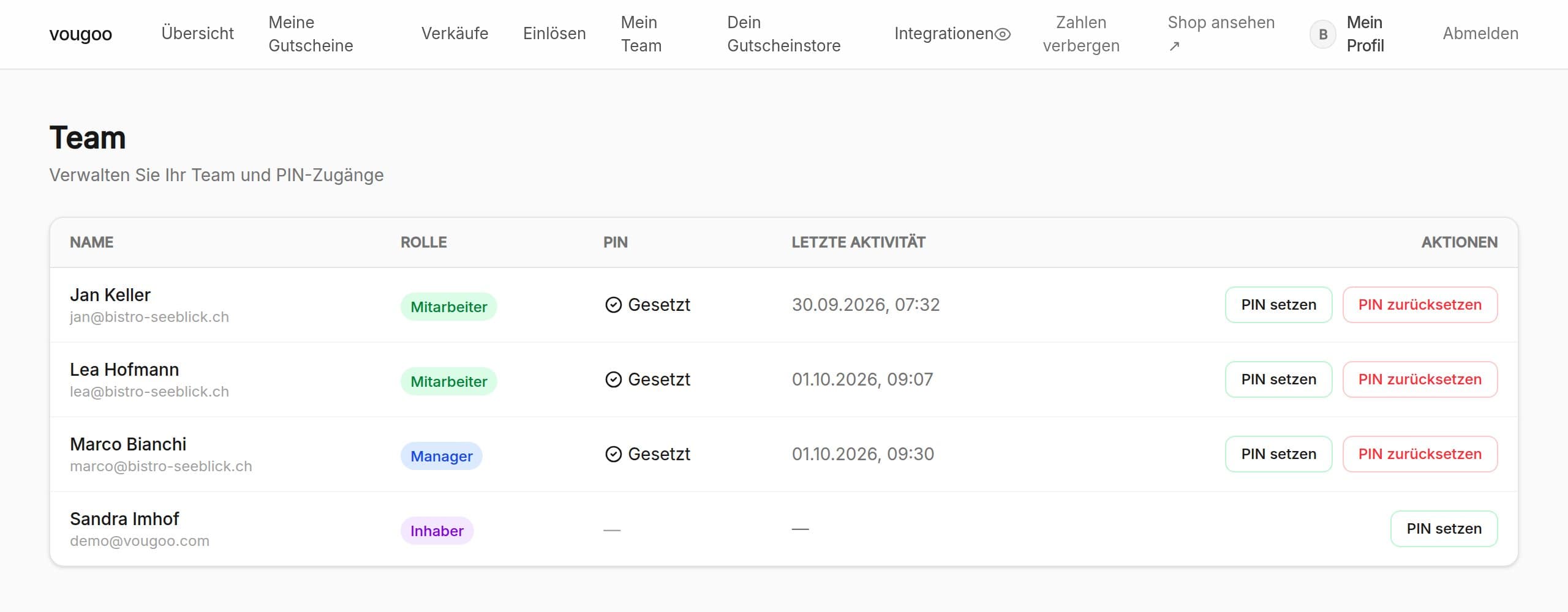Click email marco@bistro-seeblick.ch
Image resolution: width=1568 pixels, height=612 pixels.
pos(161,466)
